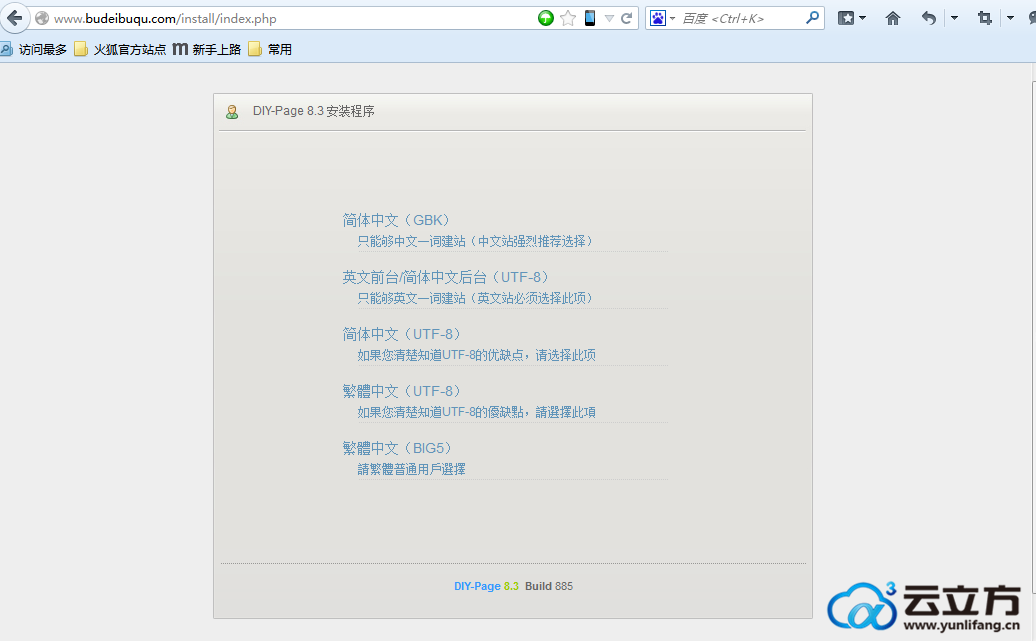
Task: Click the installer user icon in header
Action: coord(232,112)
